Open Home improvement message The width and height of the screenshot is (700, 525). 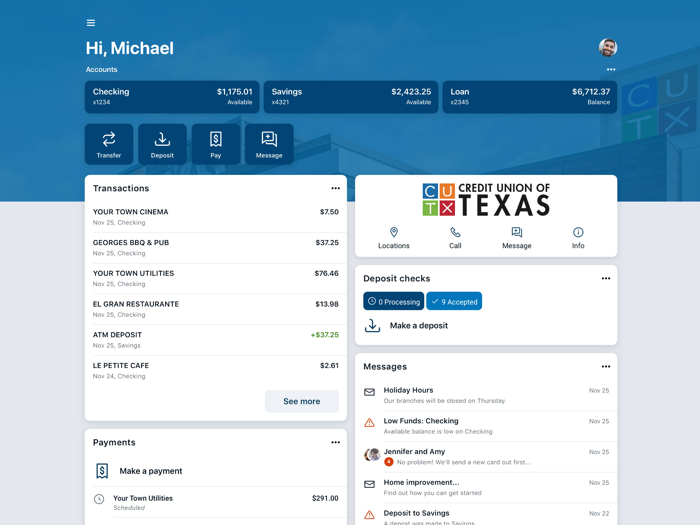486,488
